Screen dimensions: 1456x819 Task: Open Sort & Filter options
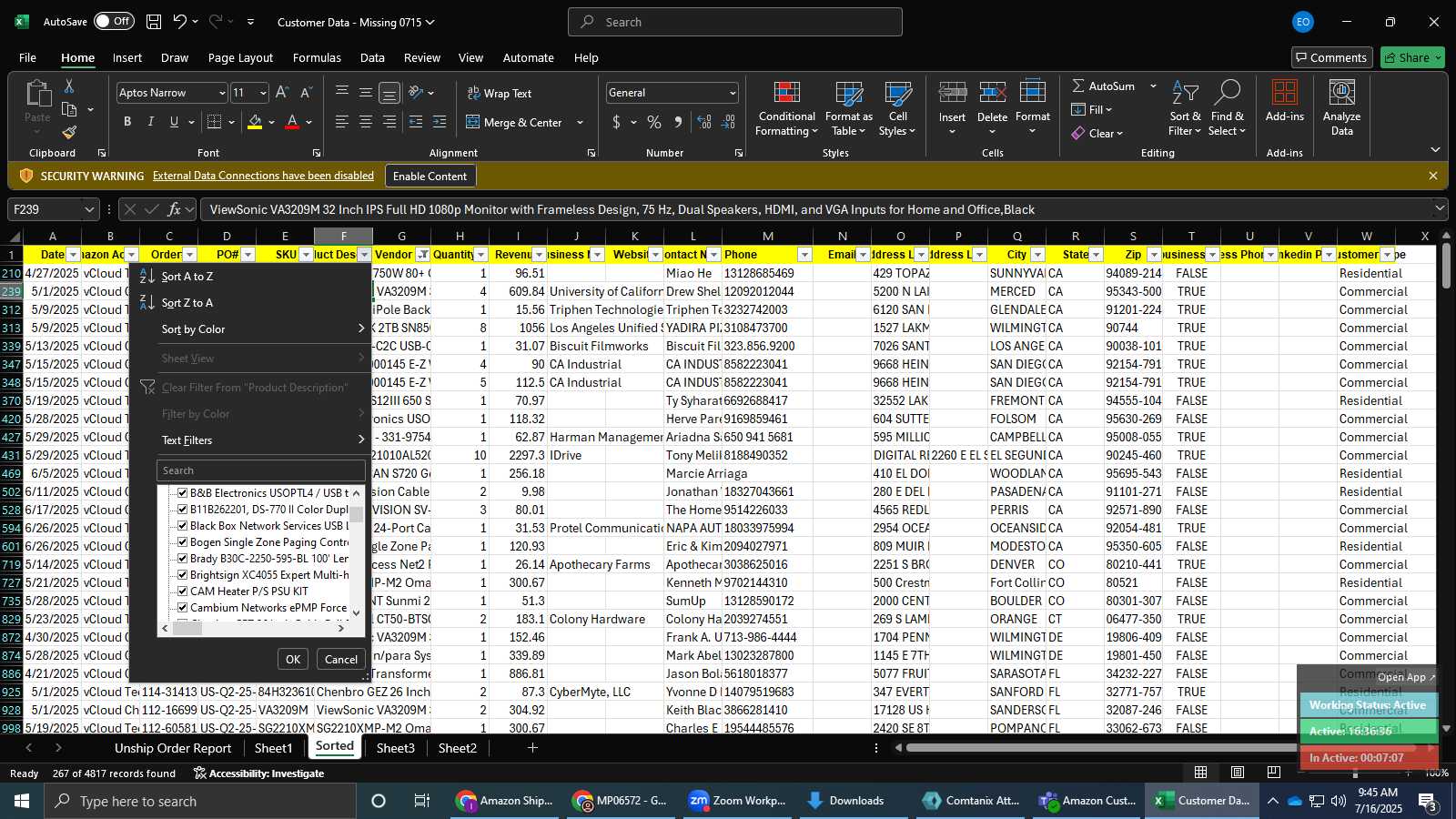pyautogui.click(x=1185, y=108)
